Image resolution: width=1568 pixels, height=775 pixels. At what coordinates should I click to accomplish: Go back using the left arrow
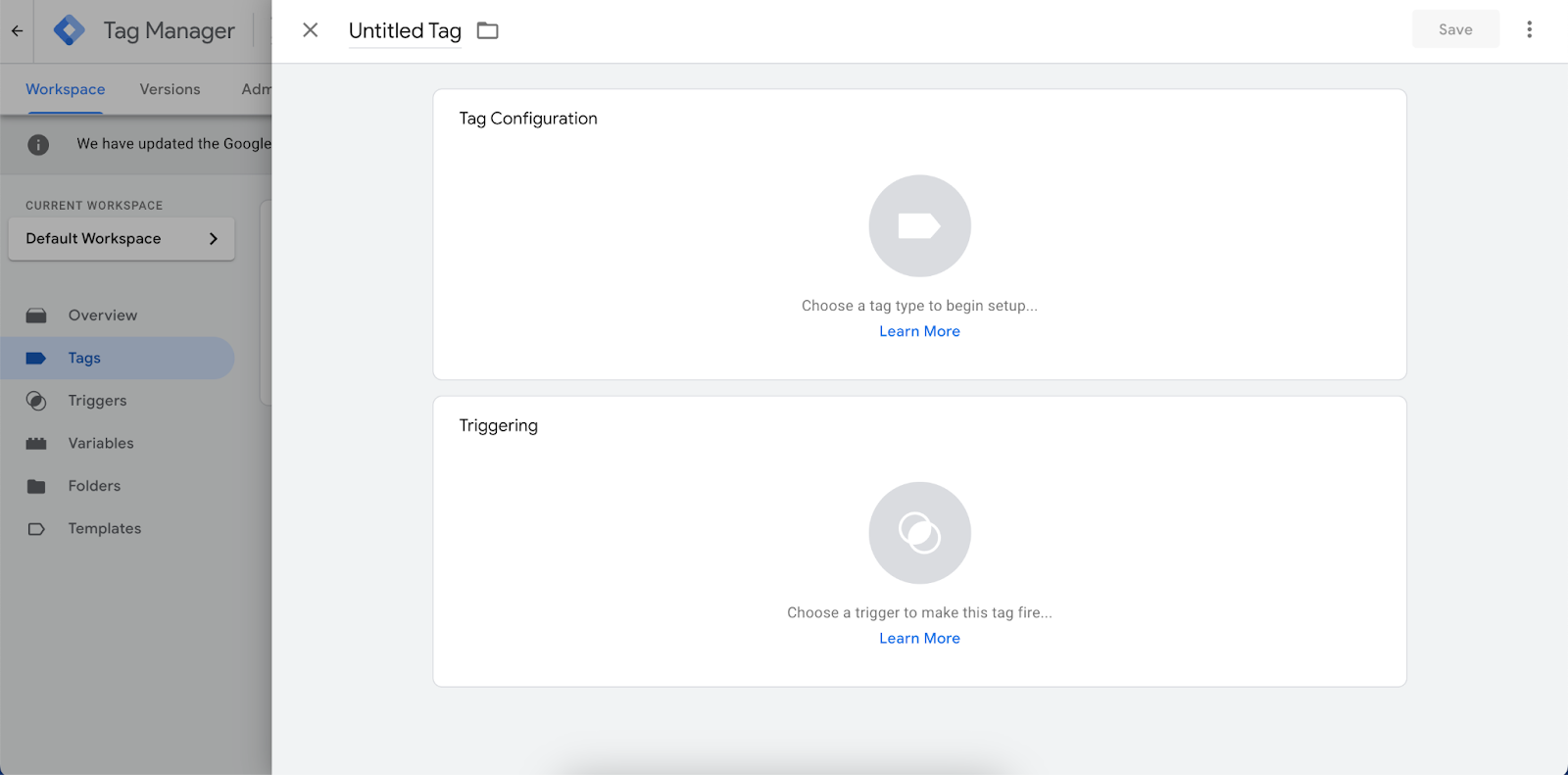click(17, 30)
